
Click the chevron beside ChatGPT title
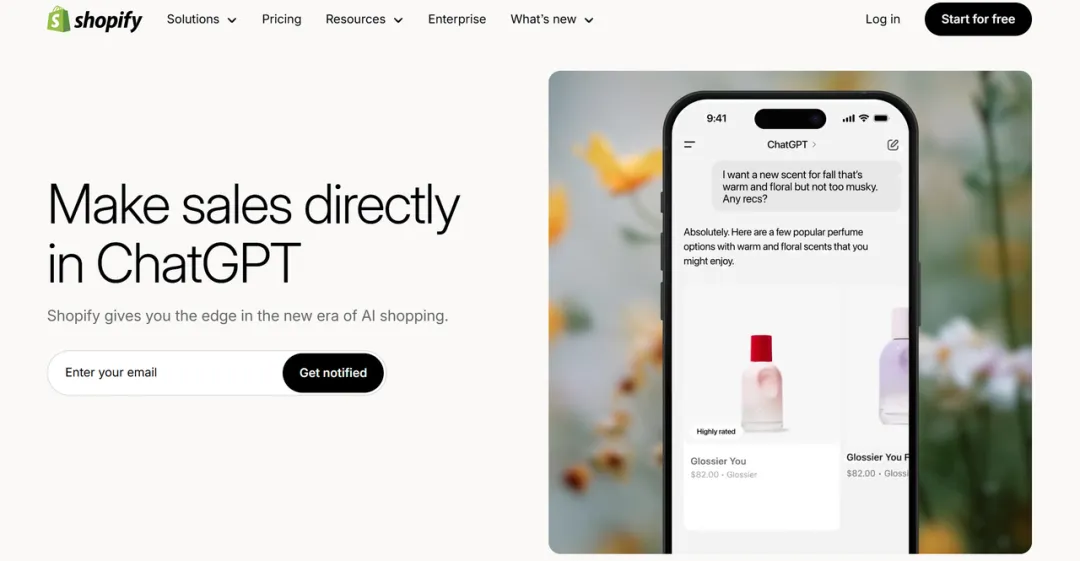[814, 145]
